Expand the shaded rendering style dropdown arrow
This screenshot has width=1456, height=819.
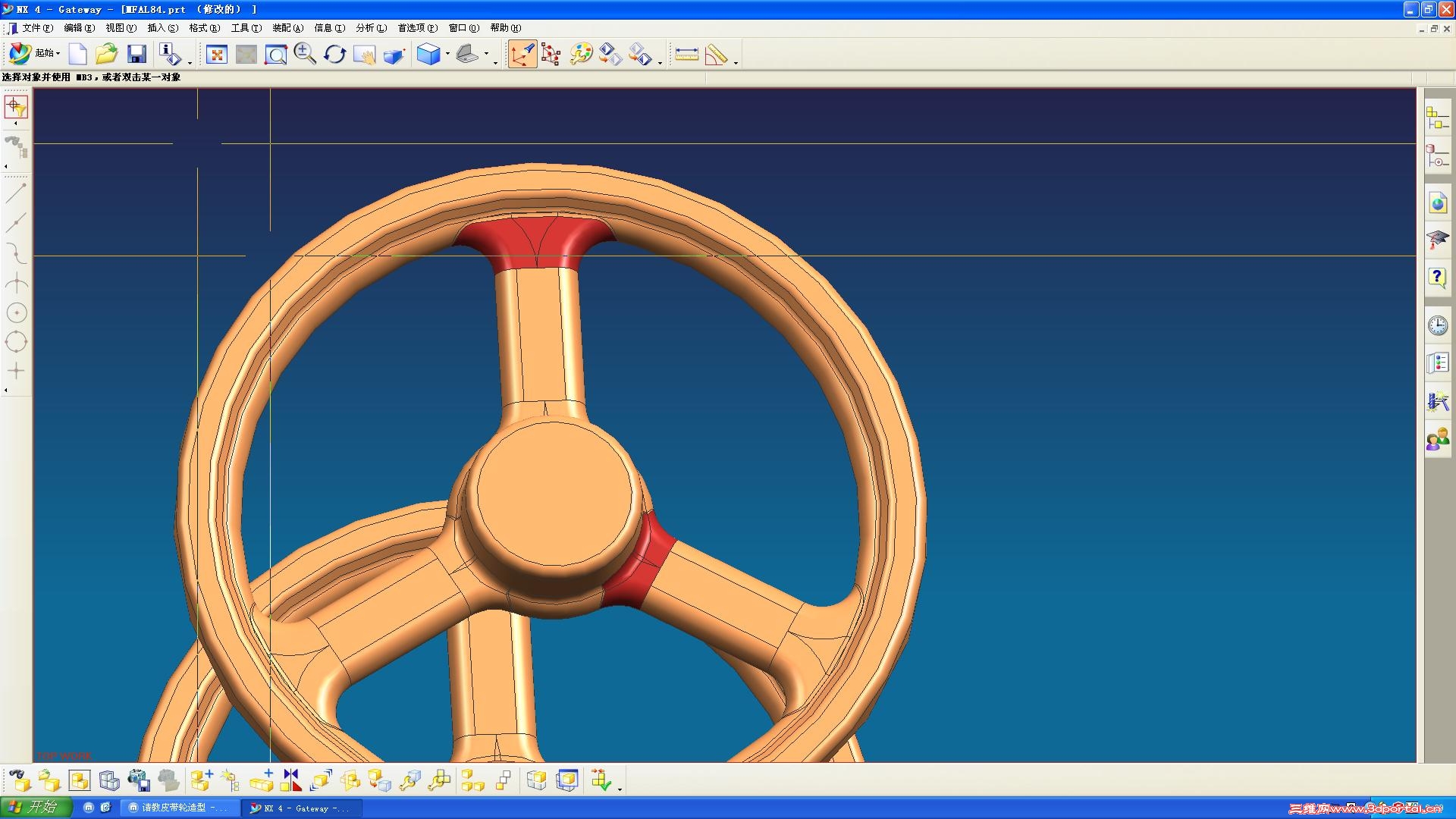(447, 55)
